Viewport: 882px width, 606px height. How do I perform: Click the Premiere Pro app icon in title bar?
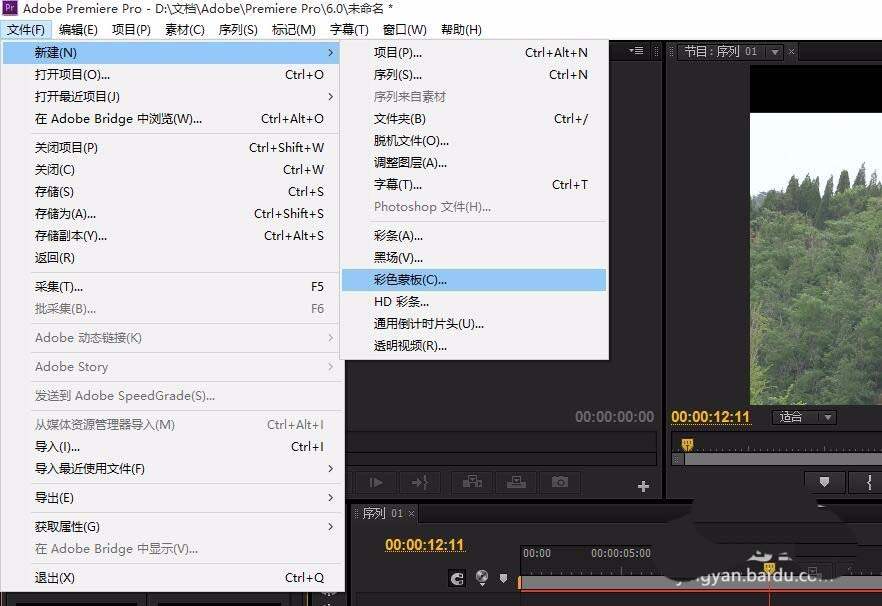[10, 8]
